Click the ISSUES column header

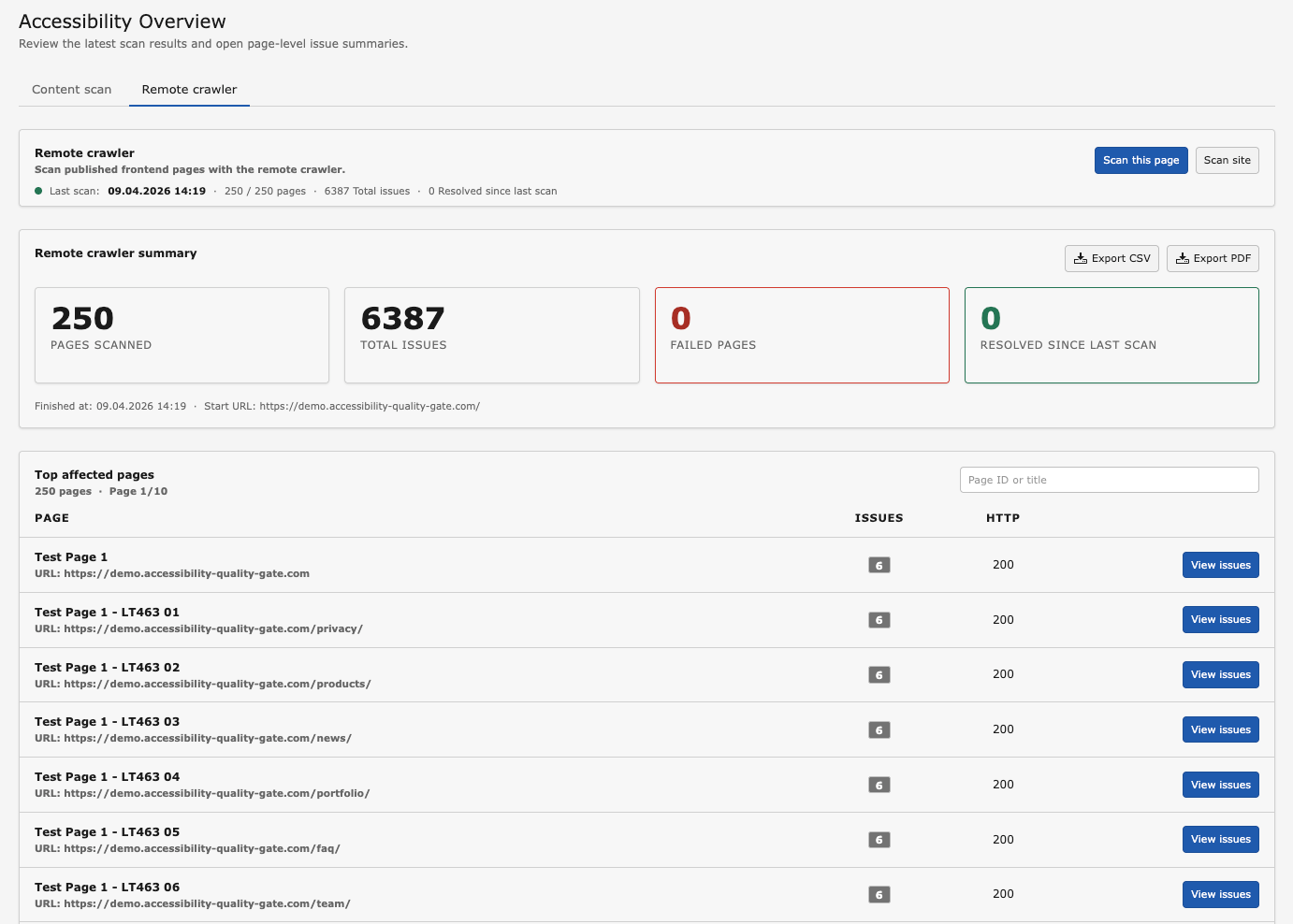879,518
